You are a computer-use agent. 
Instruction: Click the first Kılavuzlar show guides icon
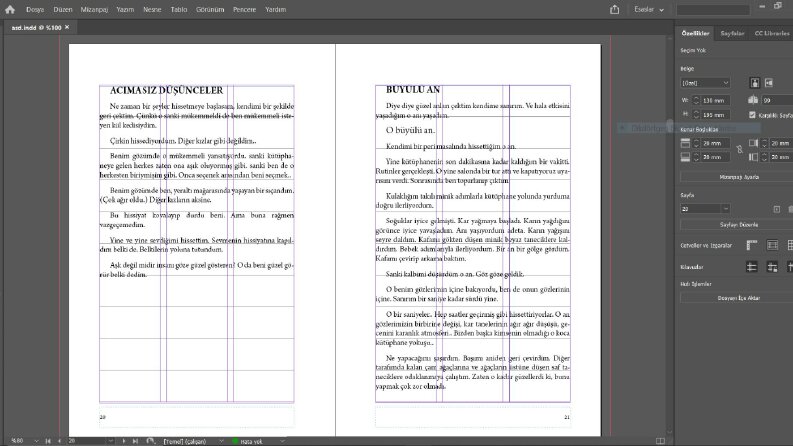pos(752,267)
